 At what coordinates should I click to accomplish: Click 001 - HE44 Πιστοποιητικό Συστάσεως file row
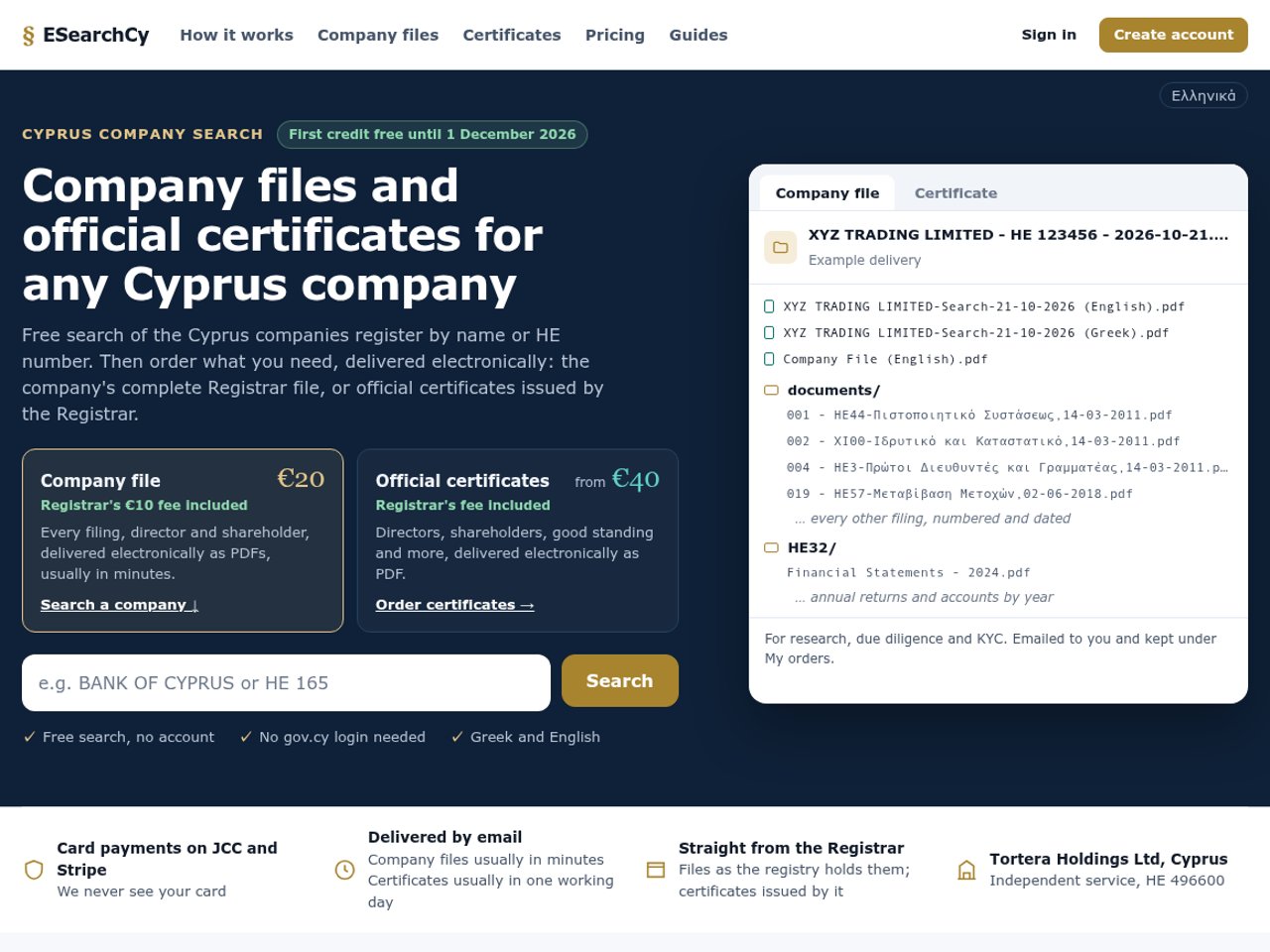[979, 416]
